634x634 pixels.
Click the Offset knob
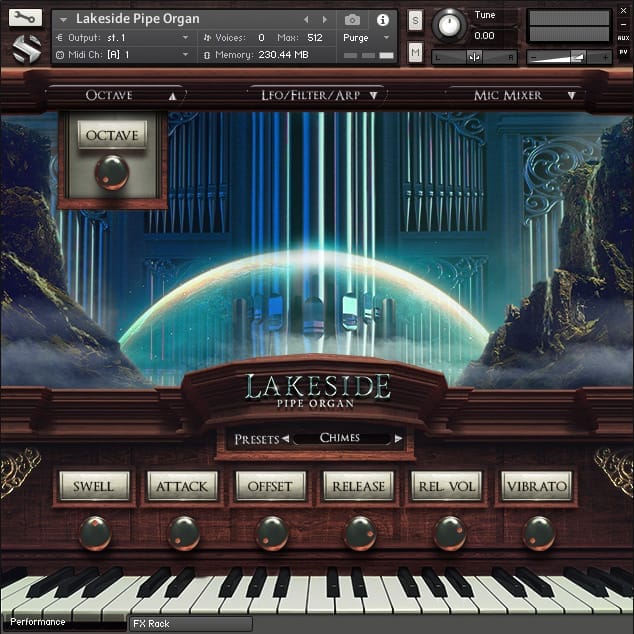tap(272, 534)
